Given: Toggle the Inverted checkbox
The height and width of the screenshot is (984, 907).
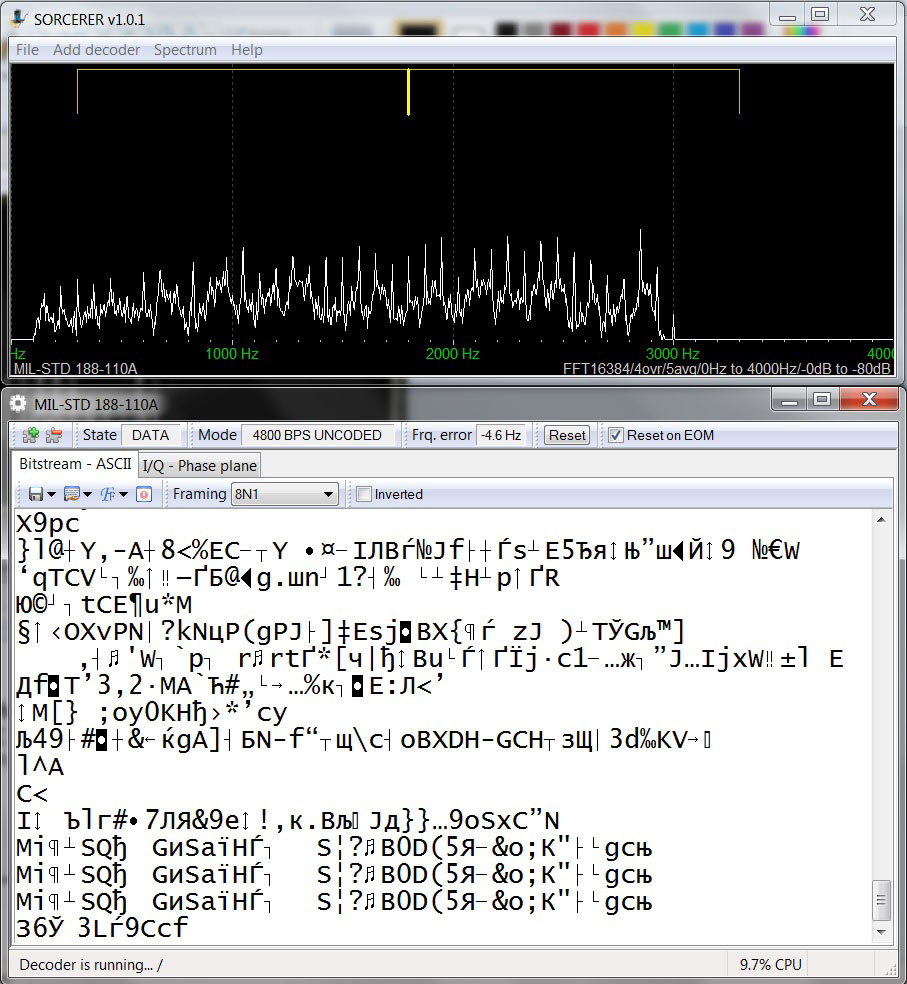Looking at the screenshot, I should (x=363, y=495).
